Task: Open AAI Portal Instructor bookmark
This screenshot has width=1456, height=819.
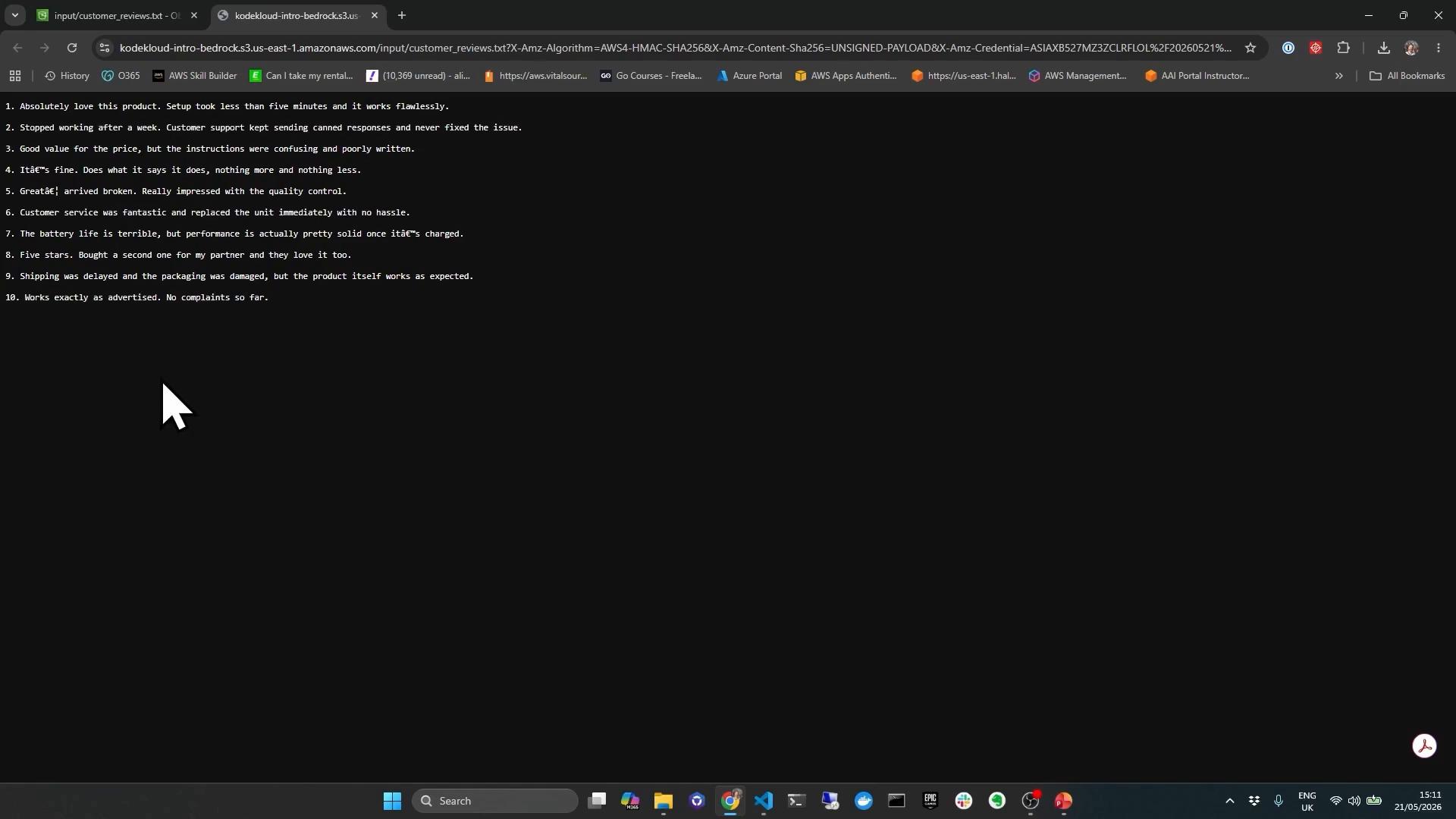Action: pyautogui.click(x=1197, y=76)
